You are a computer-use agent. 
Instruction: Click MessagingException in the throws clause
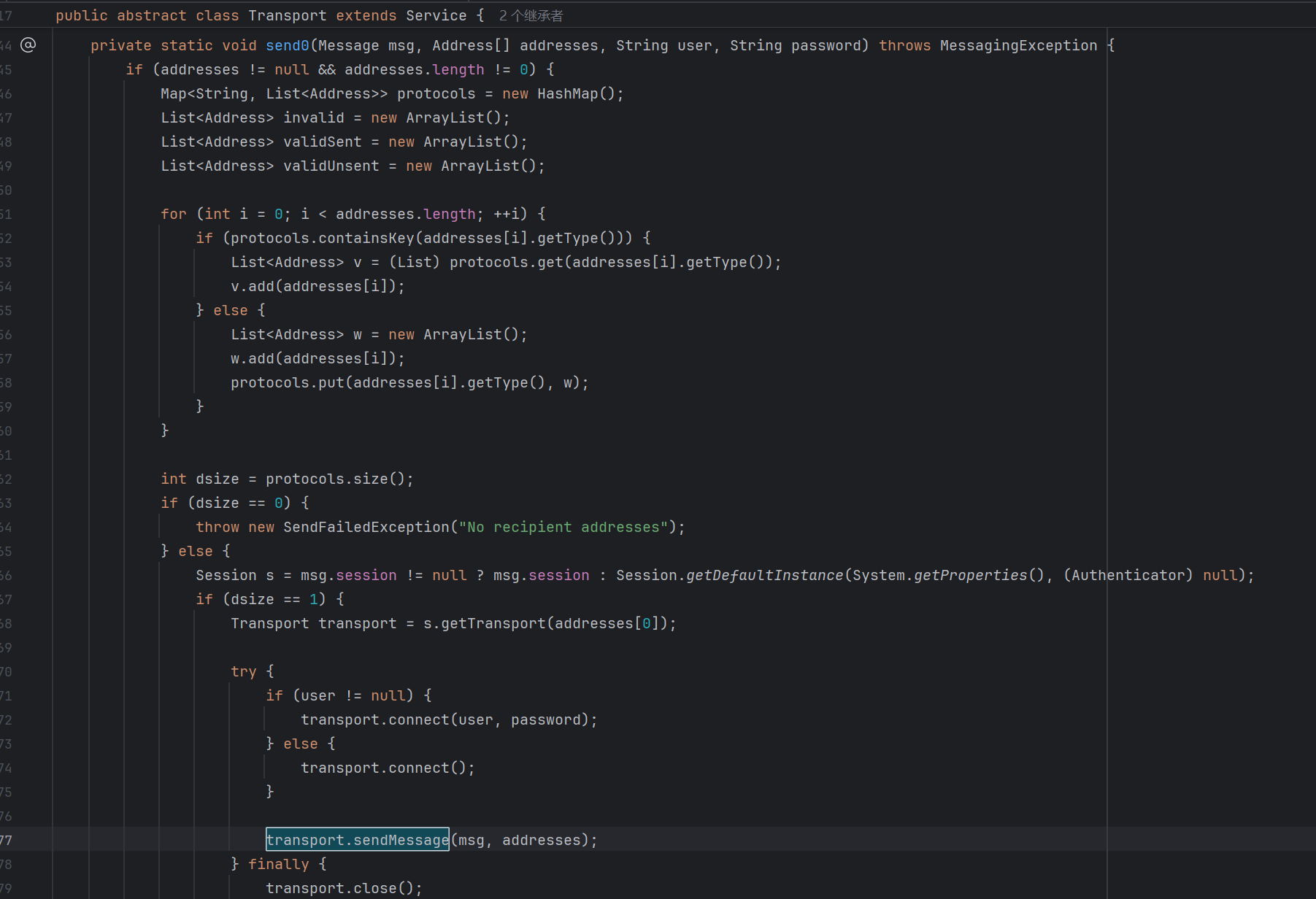click(1018, 45)
